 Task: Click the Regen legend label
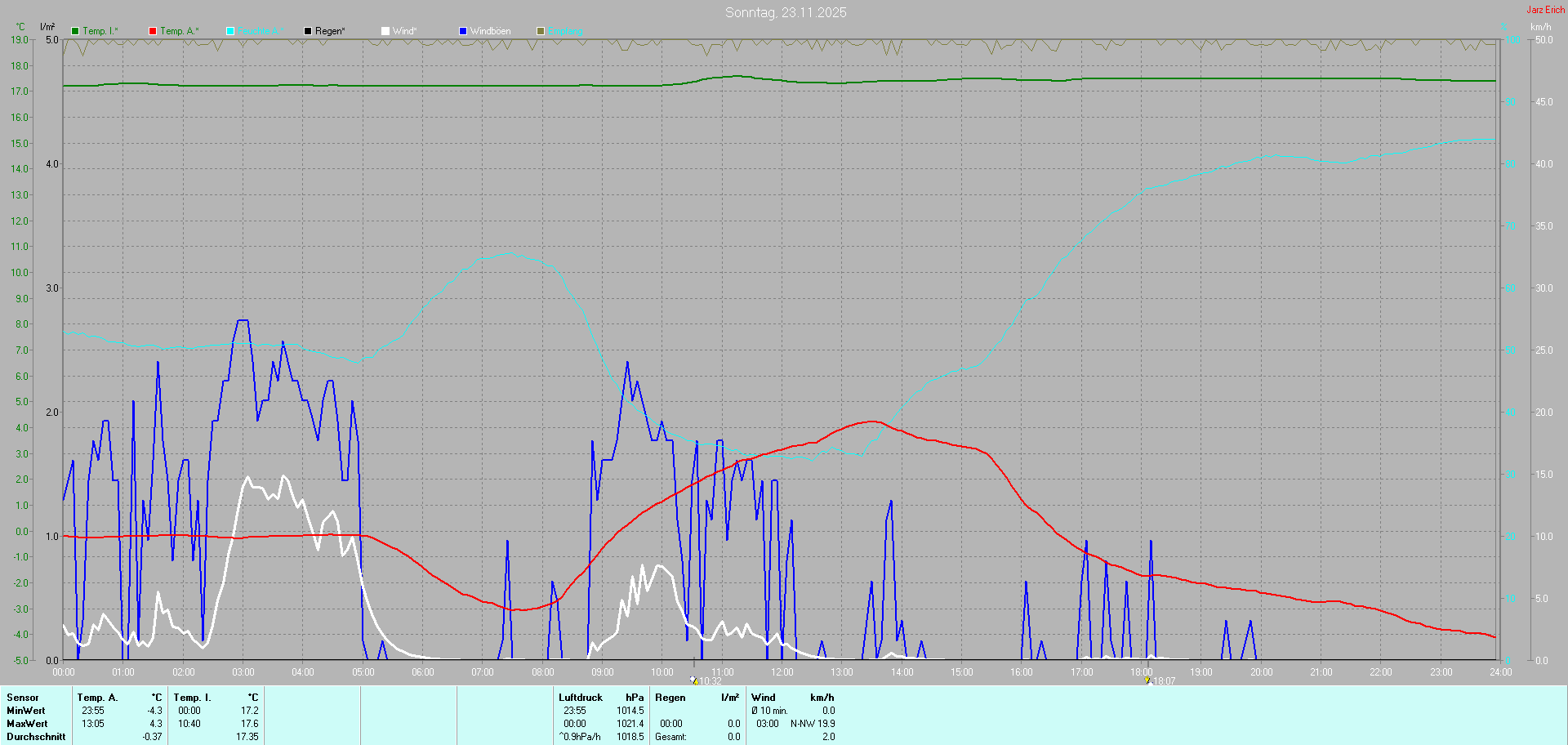tap(330, 31)
